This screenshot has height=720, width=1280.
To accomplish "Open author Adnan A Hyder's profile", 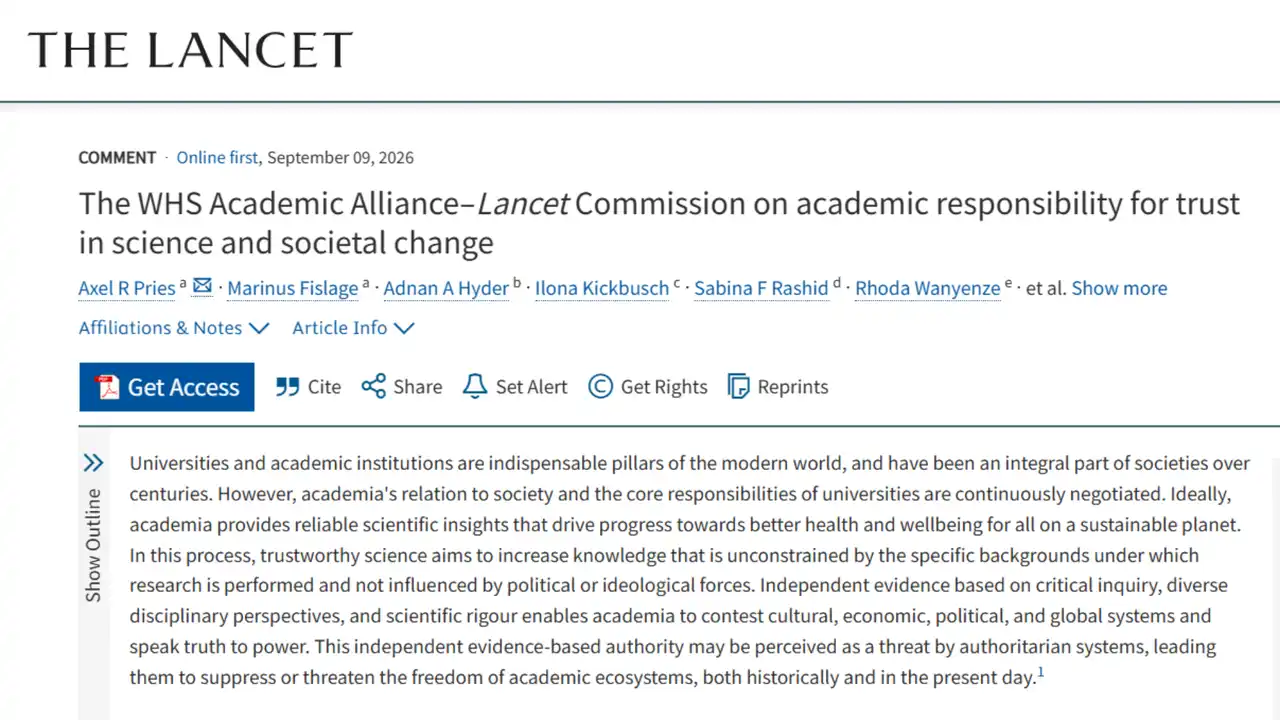I will click(x=446, y=288).
